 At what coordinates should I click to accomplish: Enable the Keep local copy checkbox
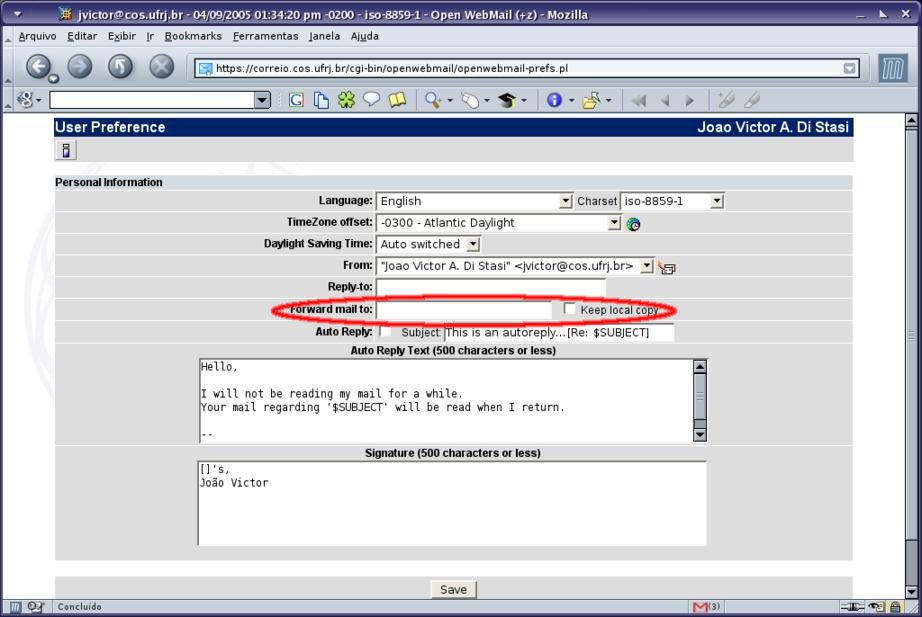[570, 309]
